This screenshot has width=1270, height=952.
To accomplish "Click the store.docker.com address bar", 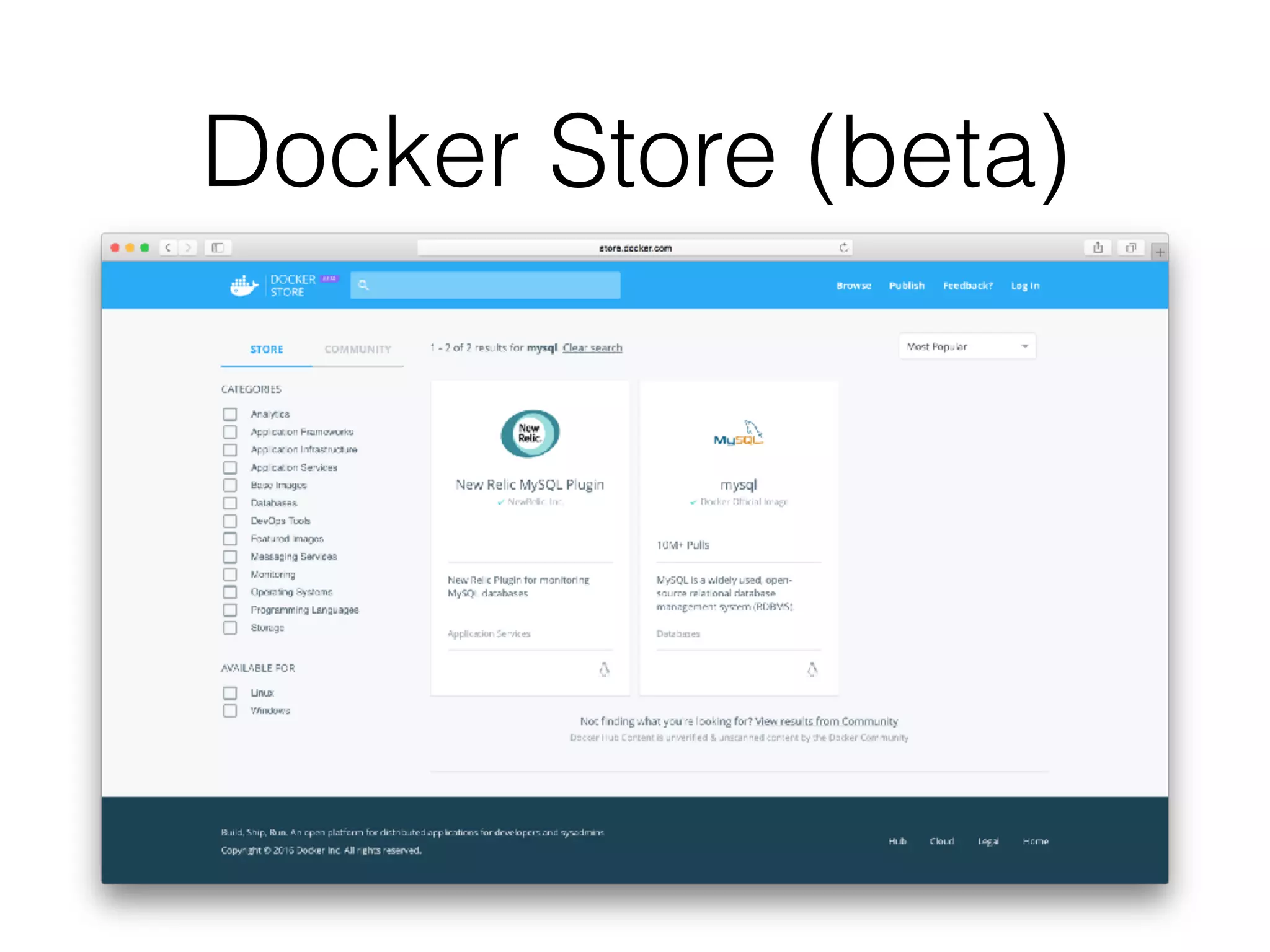I will point(635,248).
